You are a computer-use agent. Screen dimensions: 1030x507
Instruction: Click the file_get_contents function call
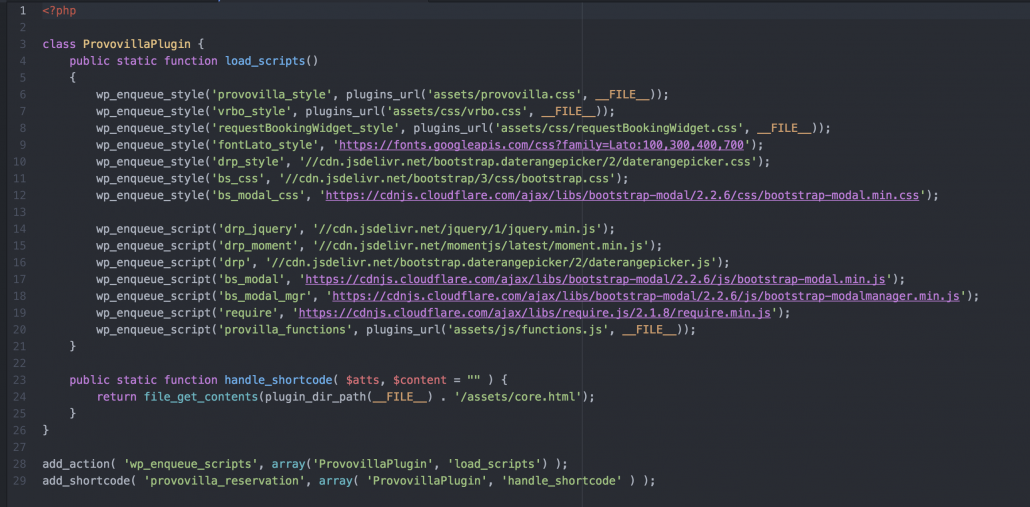click(x=200, y=397)
